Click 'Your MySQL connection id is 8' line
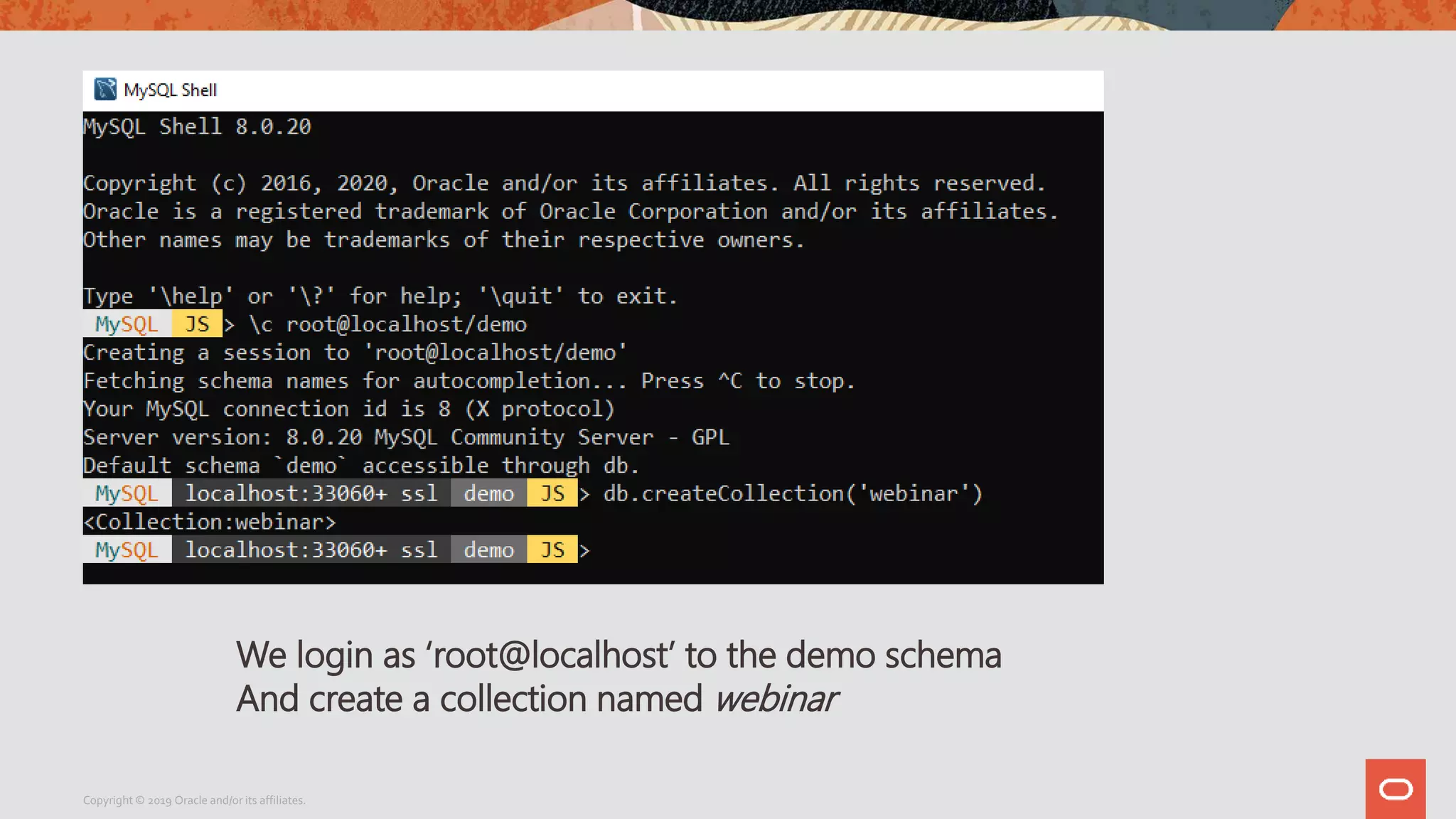The image size is (1456, 819). tap(349, 409)
